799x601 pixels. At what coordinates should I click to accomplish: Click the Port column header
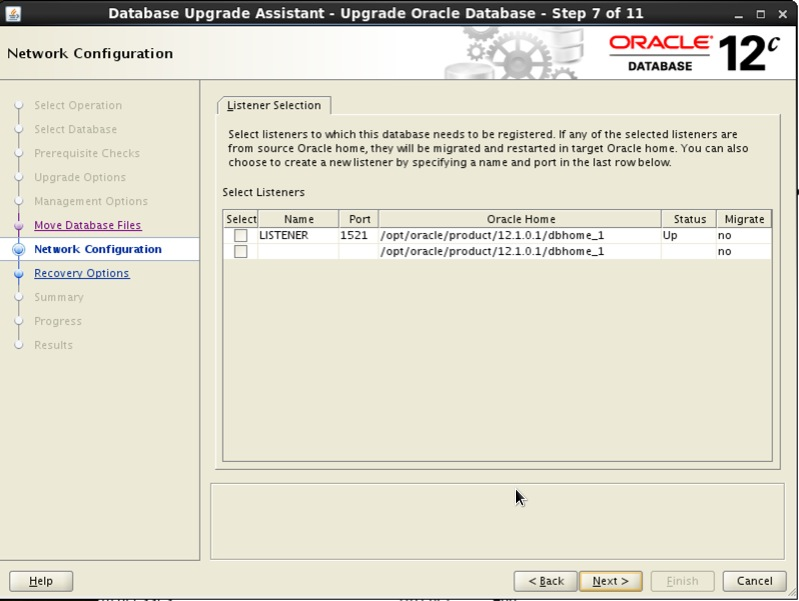click(x=359, y=219)
